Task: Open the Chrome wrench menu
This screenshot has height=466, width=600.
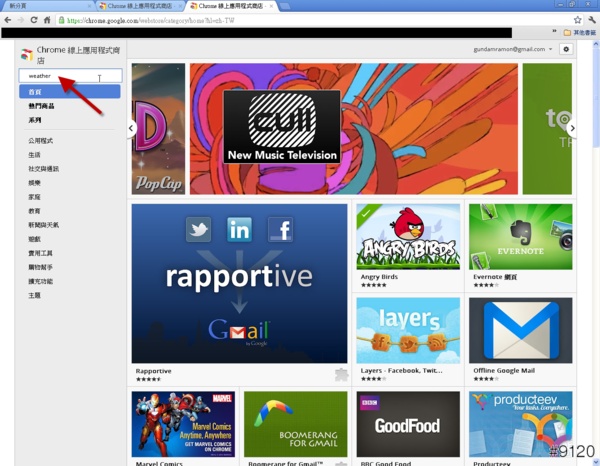Action: click(590, 19)
